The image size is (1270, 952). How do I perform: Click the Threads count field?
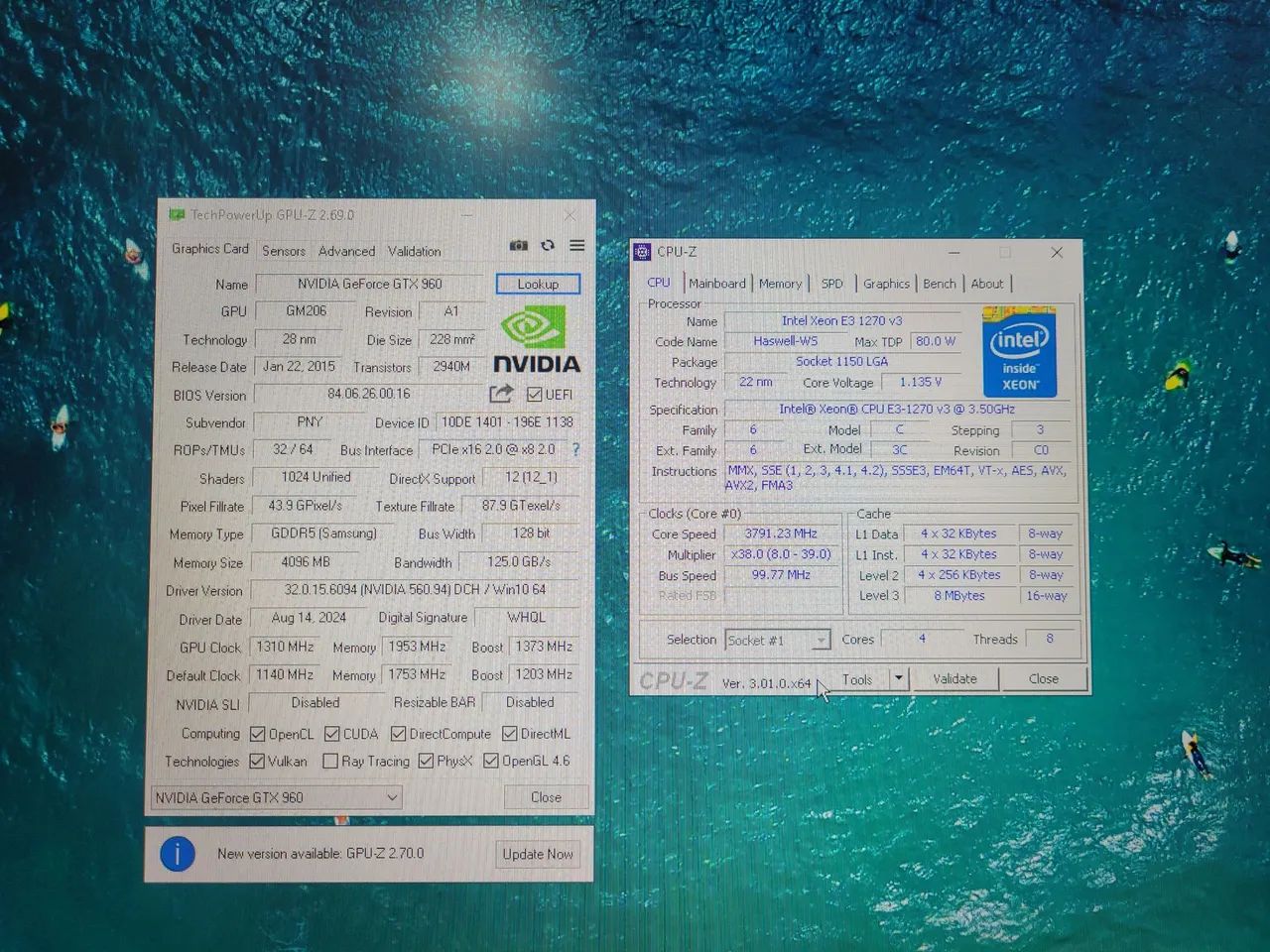coord(1050,640)
